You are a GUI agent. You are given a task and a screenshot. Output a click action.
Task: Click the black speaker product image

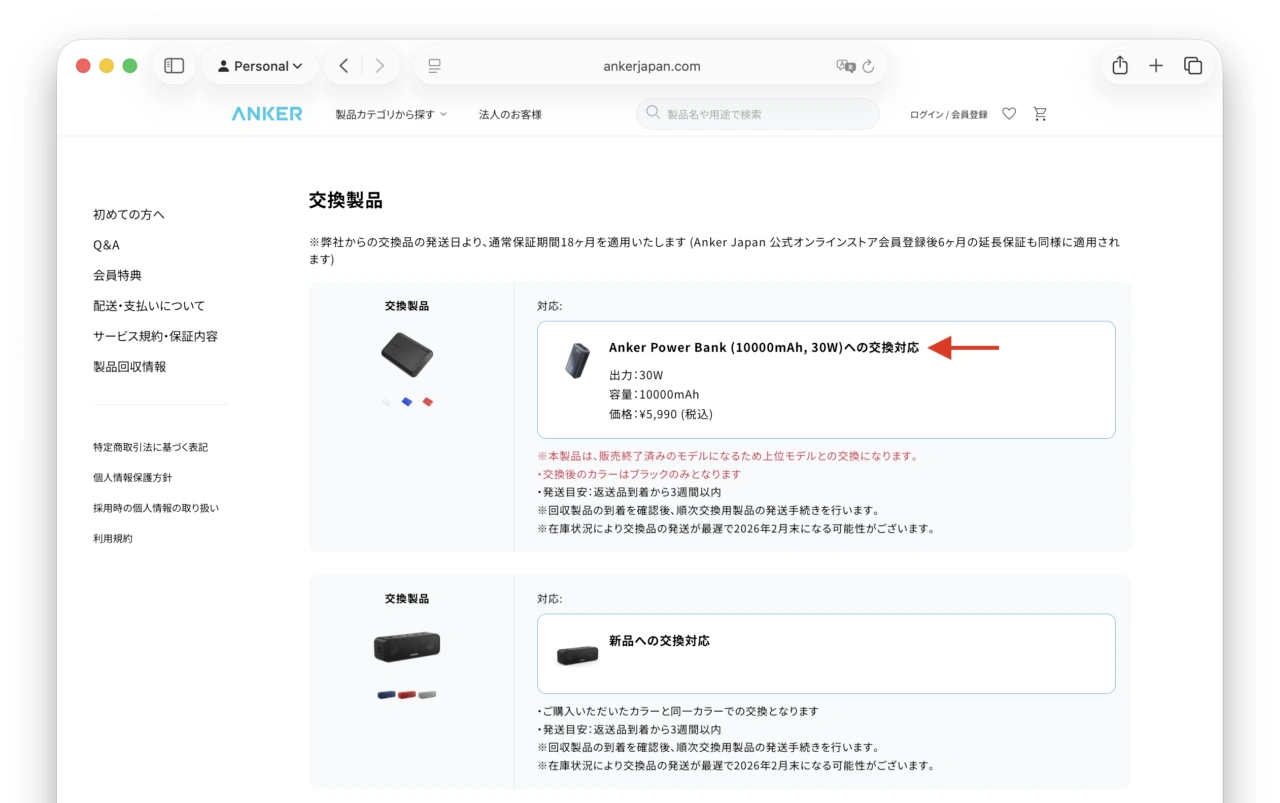tap(407, 646)
